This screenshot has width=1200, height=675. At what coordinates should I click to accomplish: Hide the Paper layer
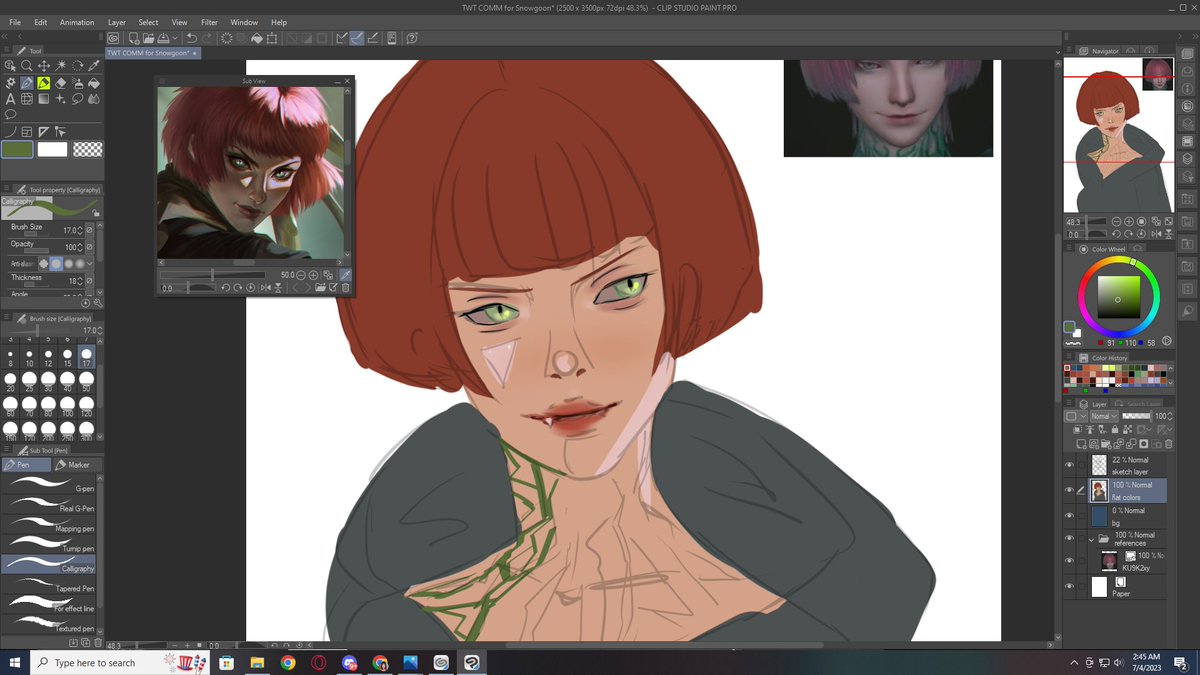(1069, 586)
